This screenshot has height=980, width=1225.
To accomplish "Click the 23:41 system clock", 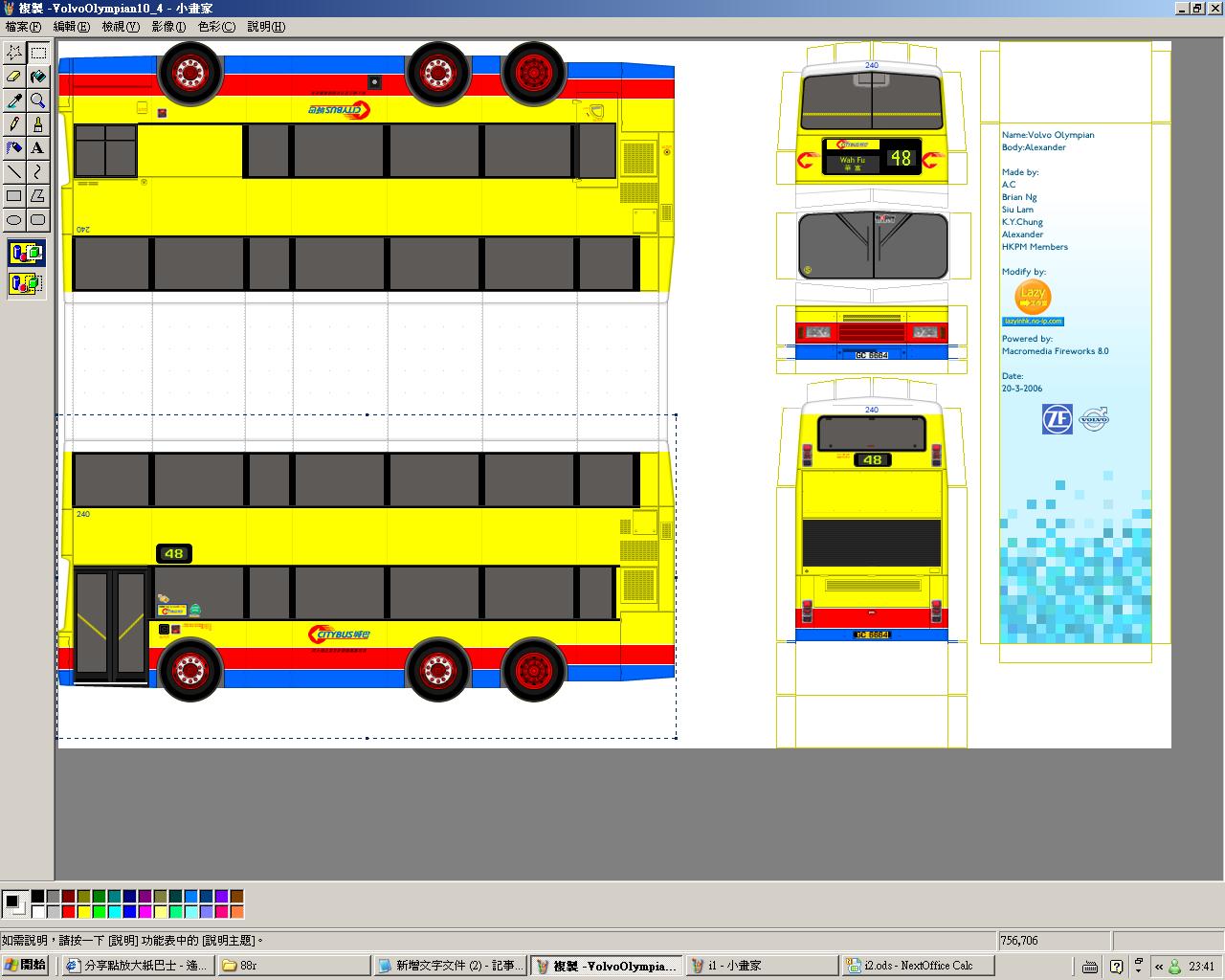I will [1201, 967].
